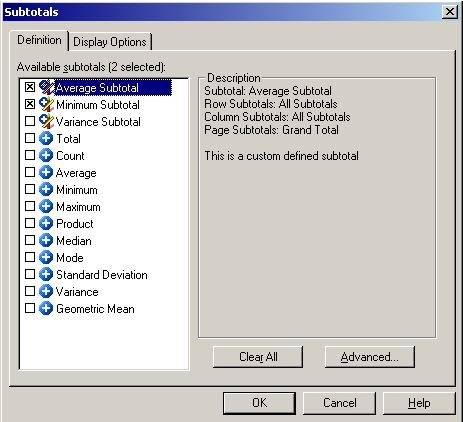The image size is (463, 422).
Task: Select the Median list label
Action: coord(74,241)
